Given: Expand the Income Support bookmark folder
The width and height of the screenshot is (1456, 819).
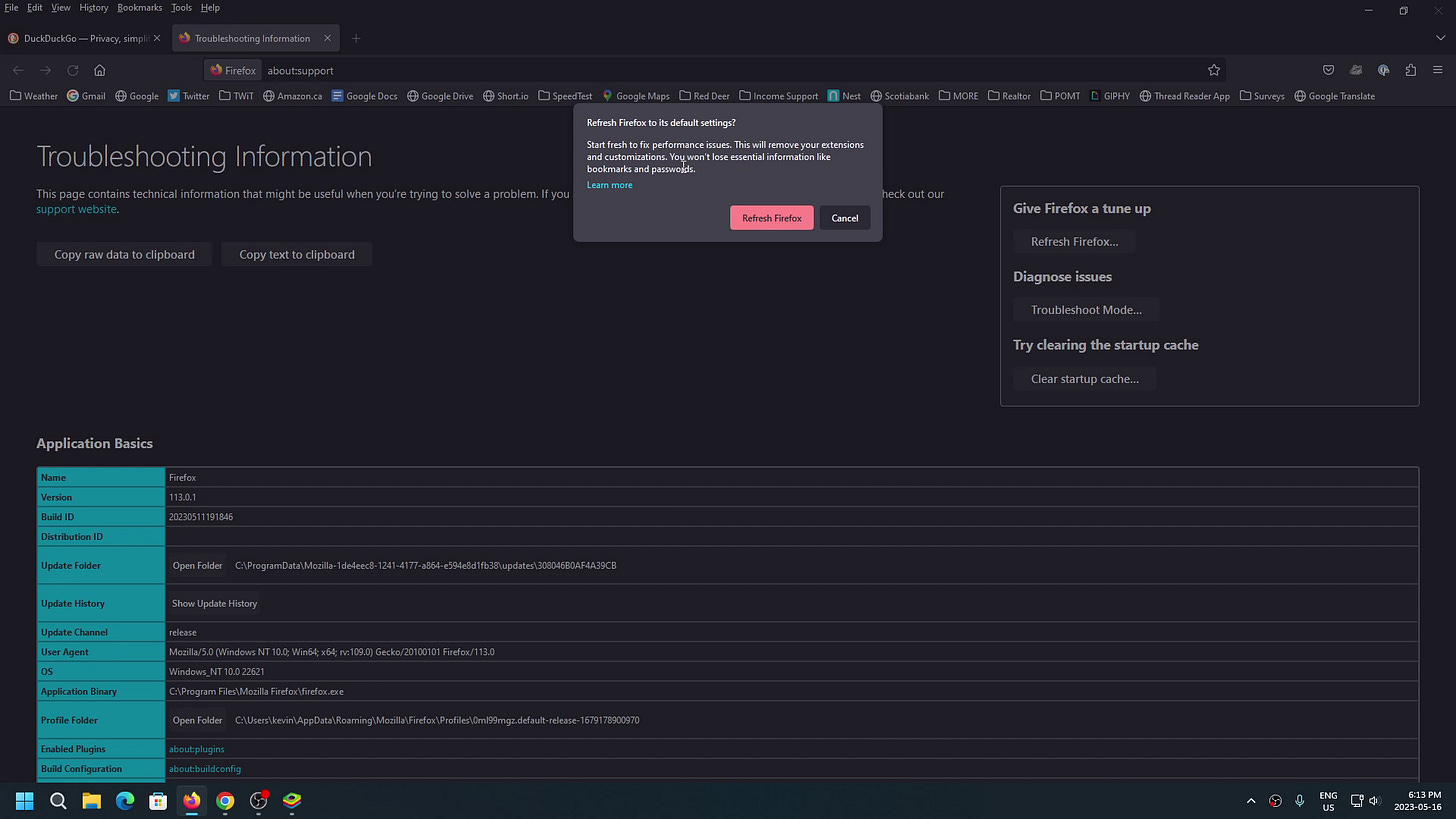Looking at the screenshot, I should [x=778, y=96].
